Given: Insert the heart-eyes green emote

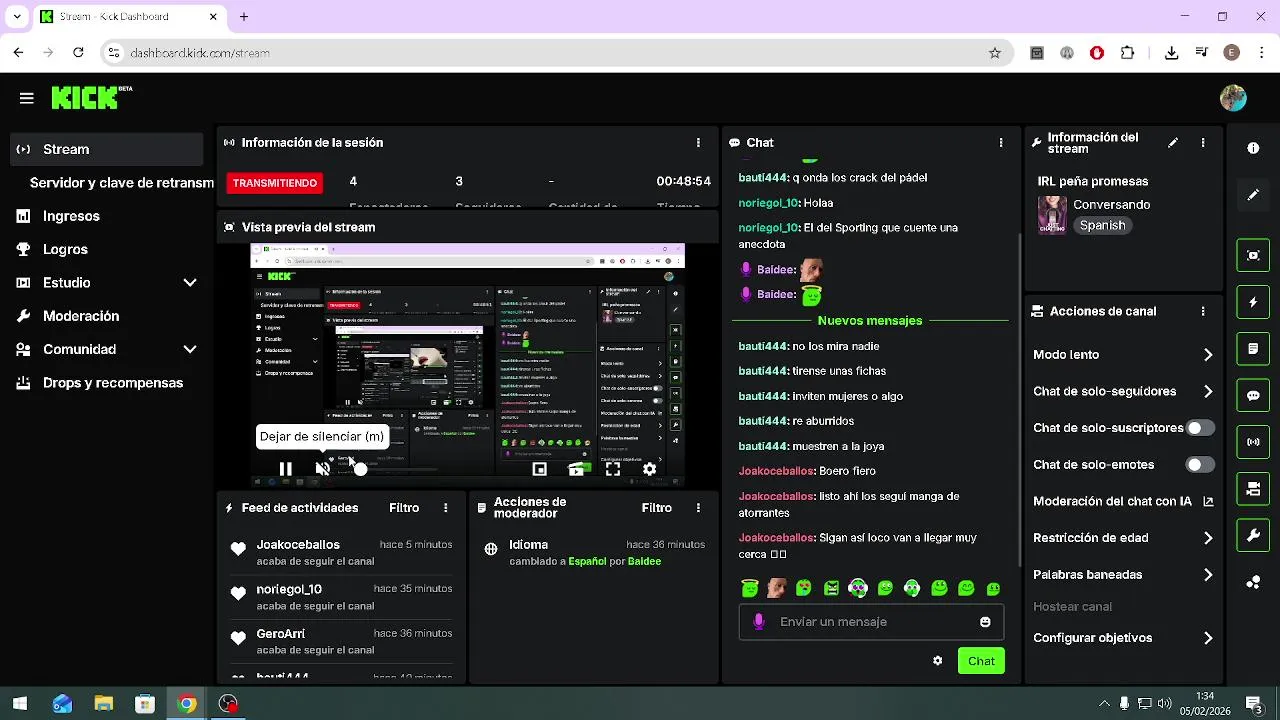Looking at the screenshot, I should pyautogui.click(x=804, y=588).
